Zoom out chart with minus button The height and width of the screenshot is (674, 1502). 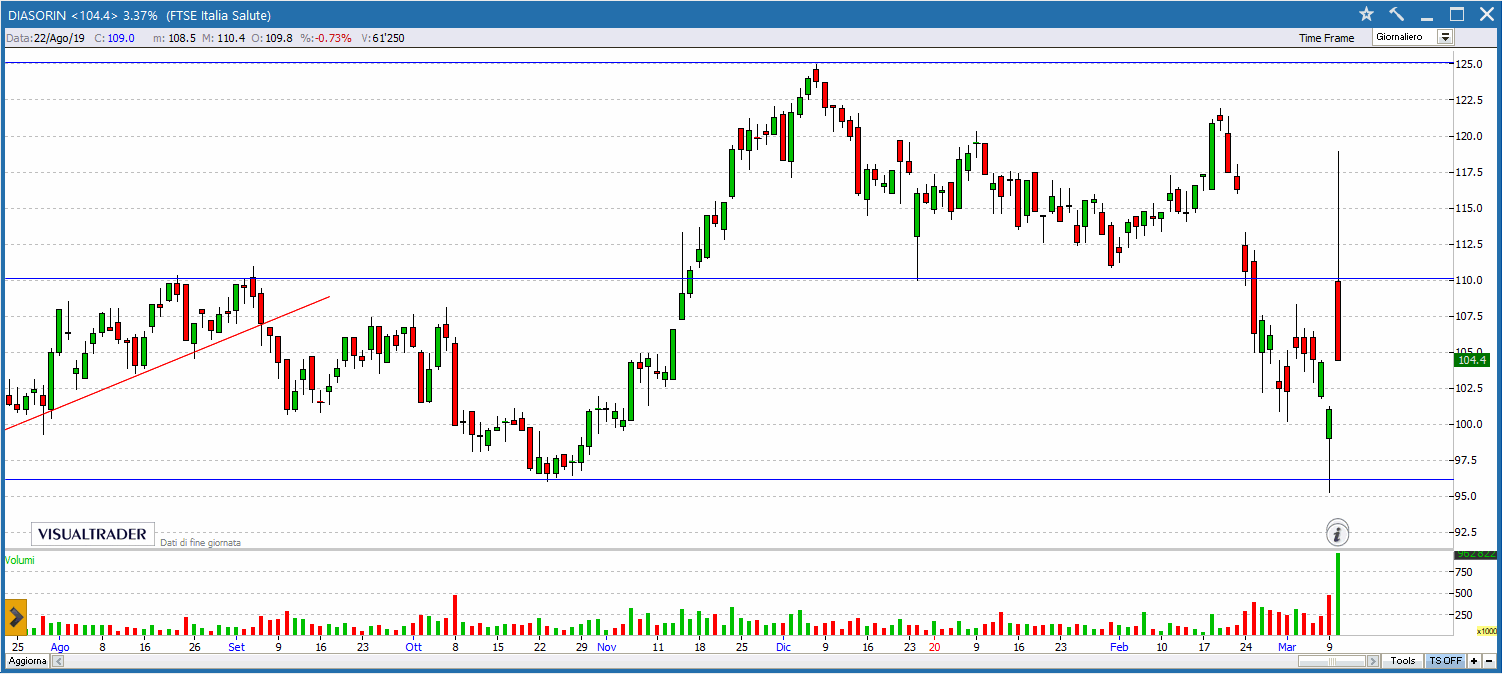click(1489, 661)
